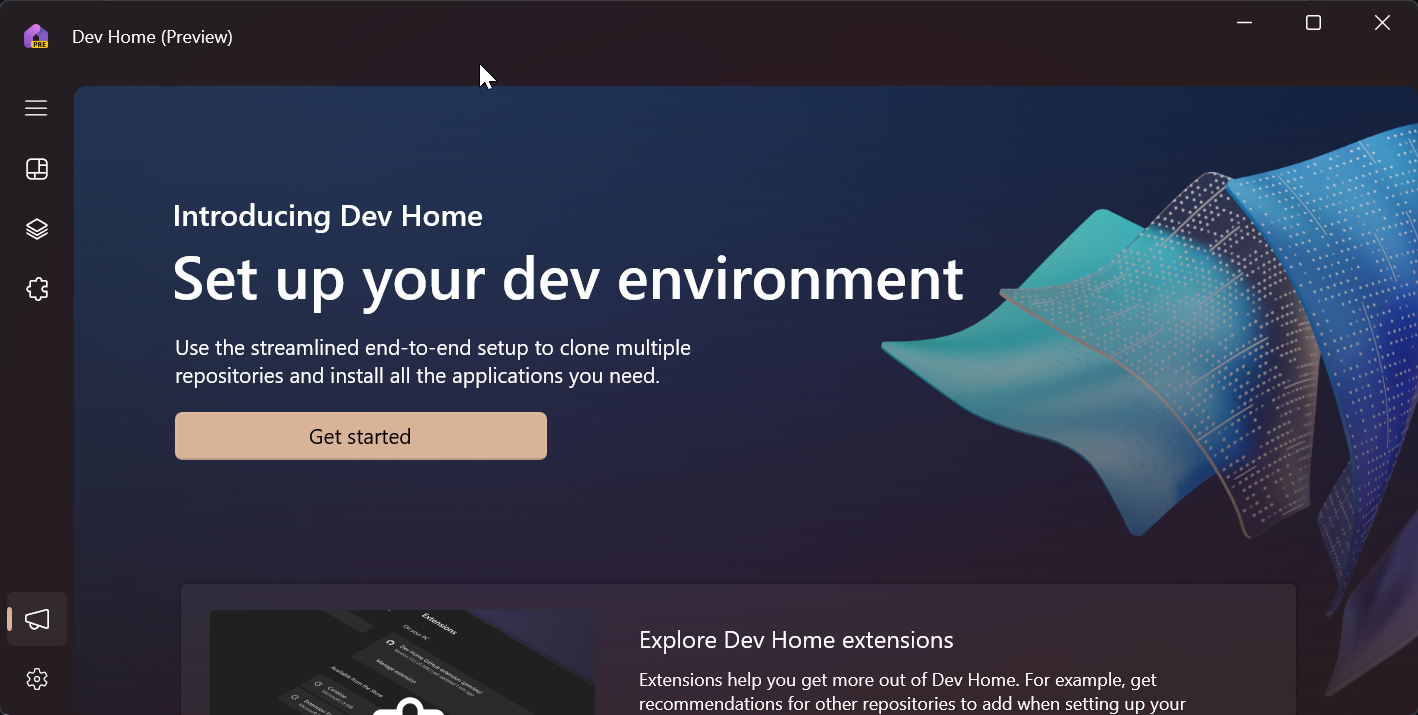Image resolution: width=1418 pixels, height=715 pixels.
Task: Click the "Use the streamlined end-to-end setup" description
Action: pyautogui.click(x=433, y=362)
